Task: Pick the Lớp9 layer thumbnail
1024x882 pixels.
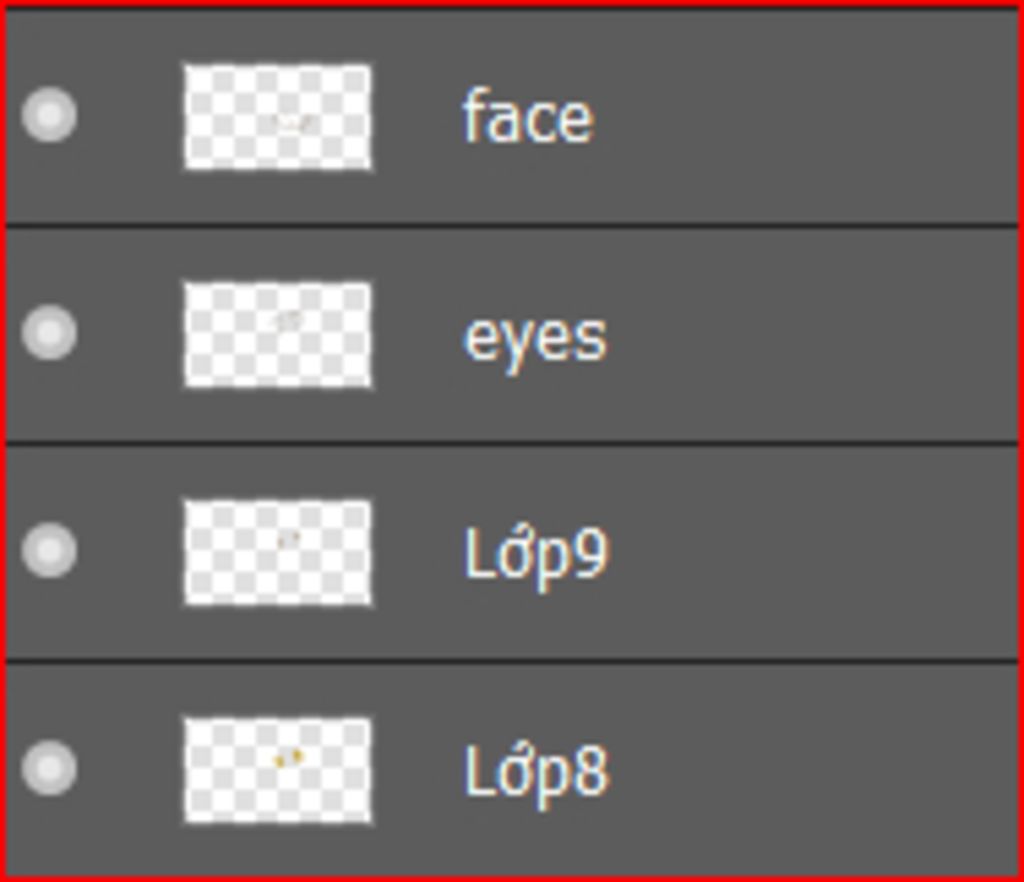Action: tap(278, 553)
